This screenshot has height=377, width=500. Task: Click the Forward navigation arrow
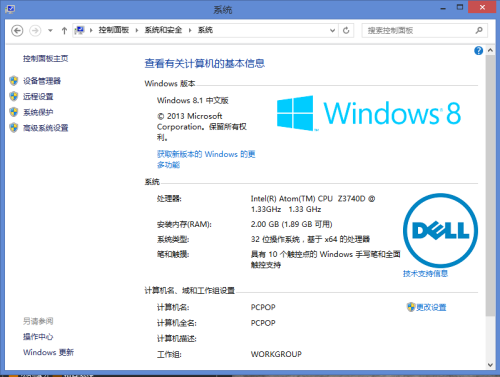[35, 31]
